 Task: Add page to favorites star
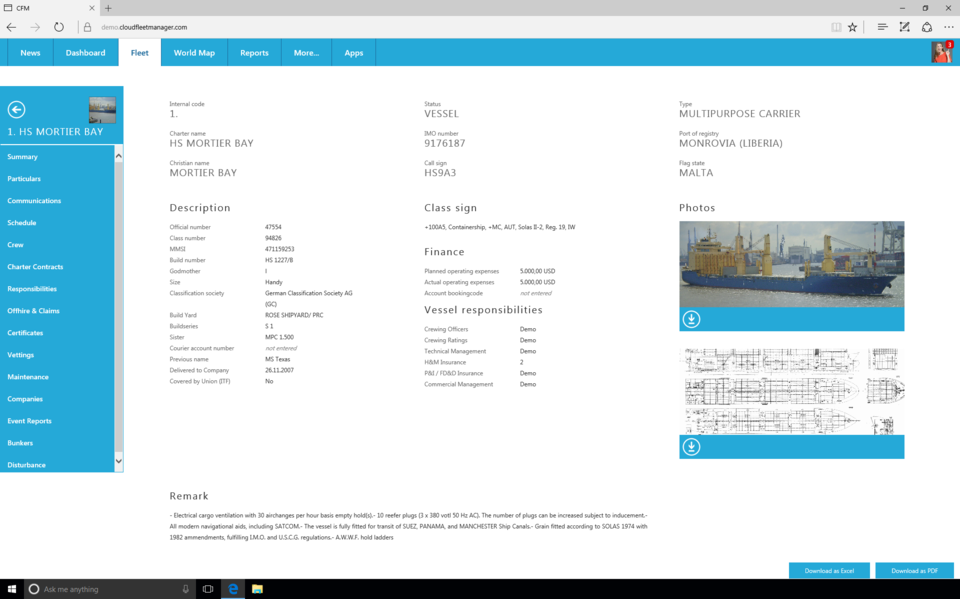pyautogui.click(x=852, y=27)
